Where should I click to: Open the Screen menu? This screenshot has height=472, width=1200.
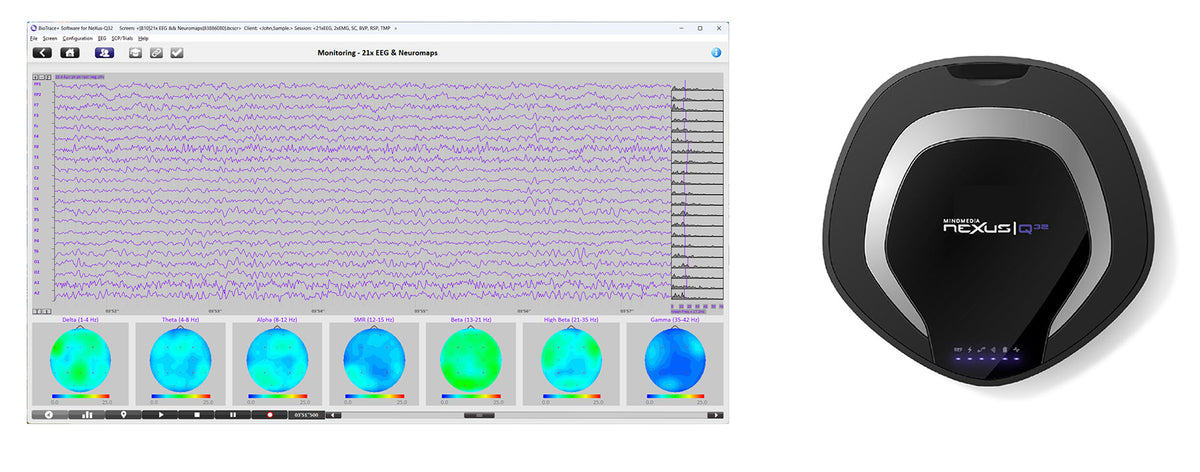[50, 38]
